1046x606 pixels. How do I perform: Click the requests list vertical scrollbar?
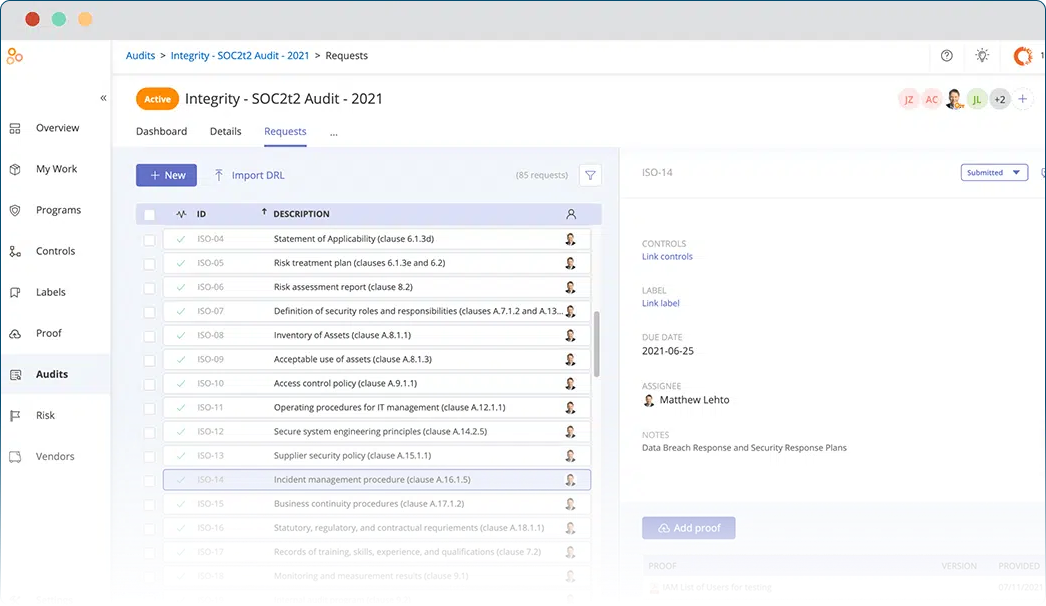click(x=597, y=343)
